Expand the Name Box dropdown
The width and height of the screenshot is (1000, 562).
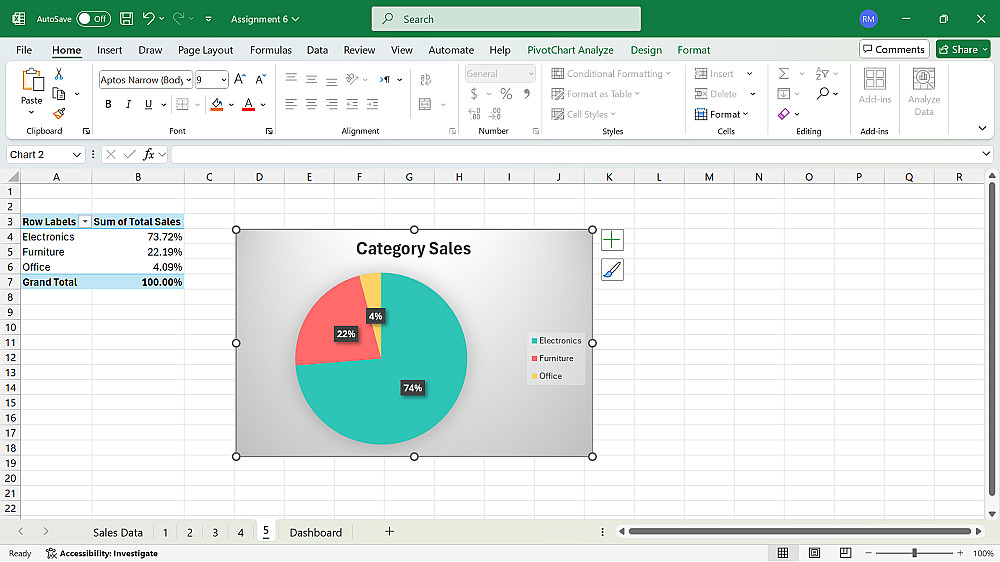[x=77, y=155]
